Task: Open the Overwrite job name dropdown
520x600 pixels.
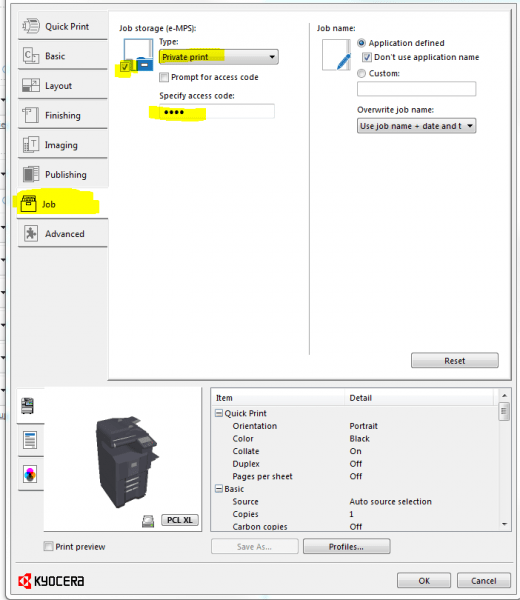Action: click(416, 126)
